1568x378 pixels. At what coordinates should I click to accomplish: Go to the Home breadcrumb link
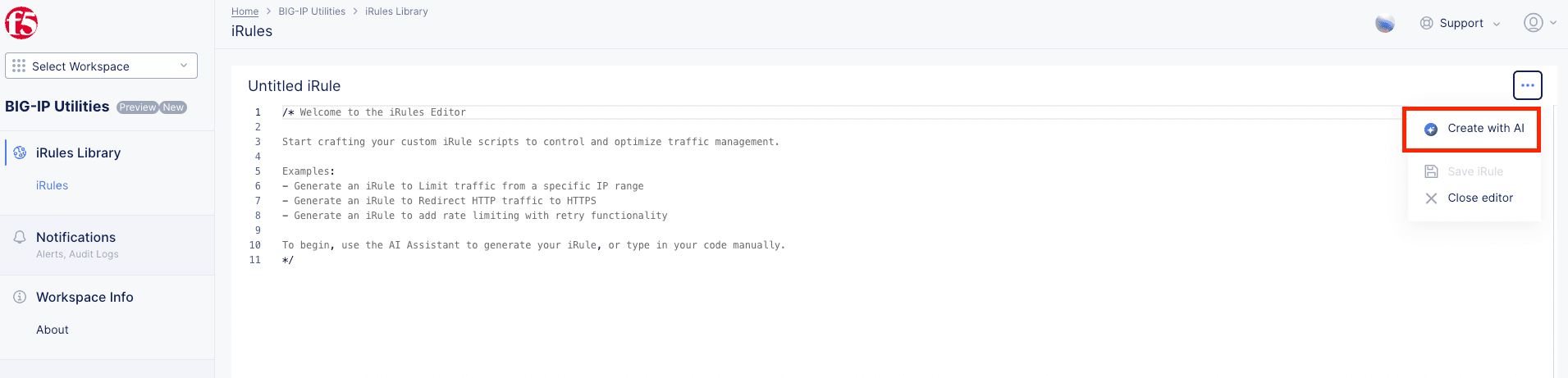(245, 11)
